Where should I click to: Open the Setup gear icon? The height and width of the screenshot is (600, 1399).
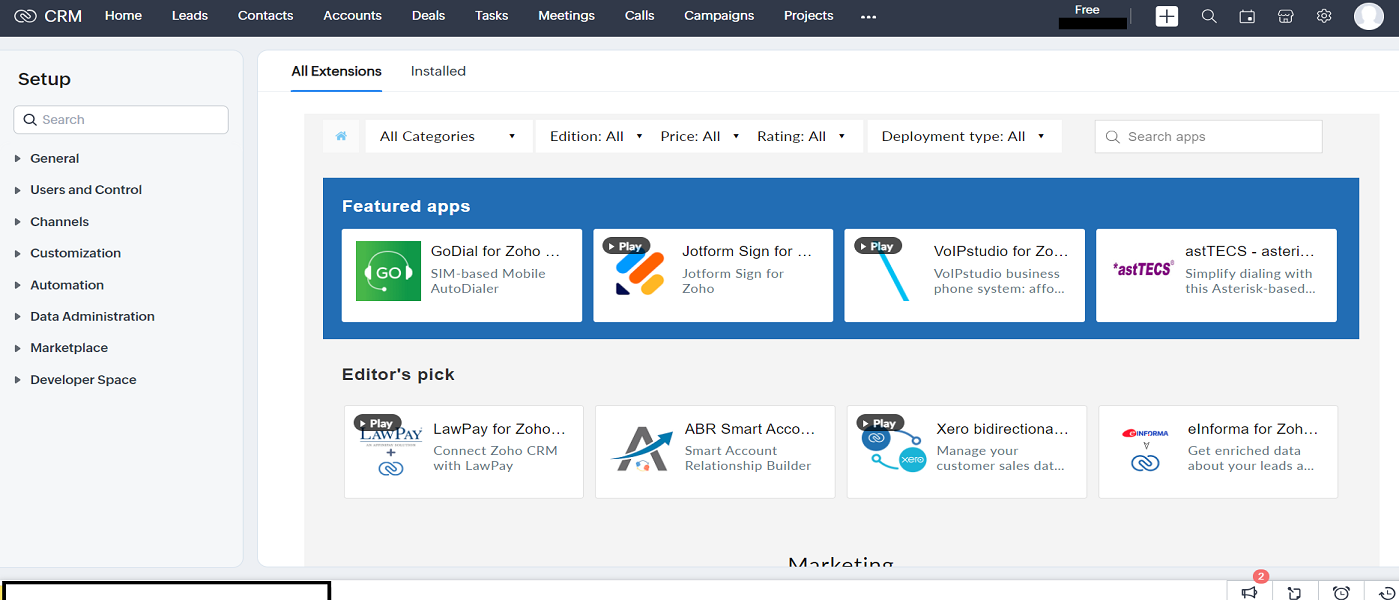(1324, 16)
